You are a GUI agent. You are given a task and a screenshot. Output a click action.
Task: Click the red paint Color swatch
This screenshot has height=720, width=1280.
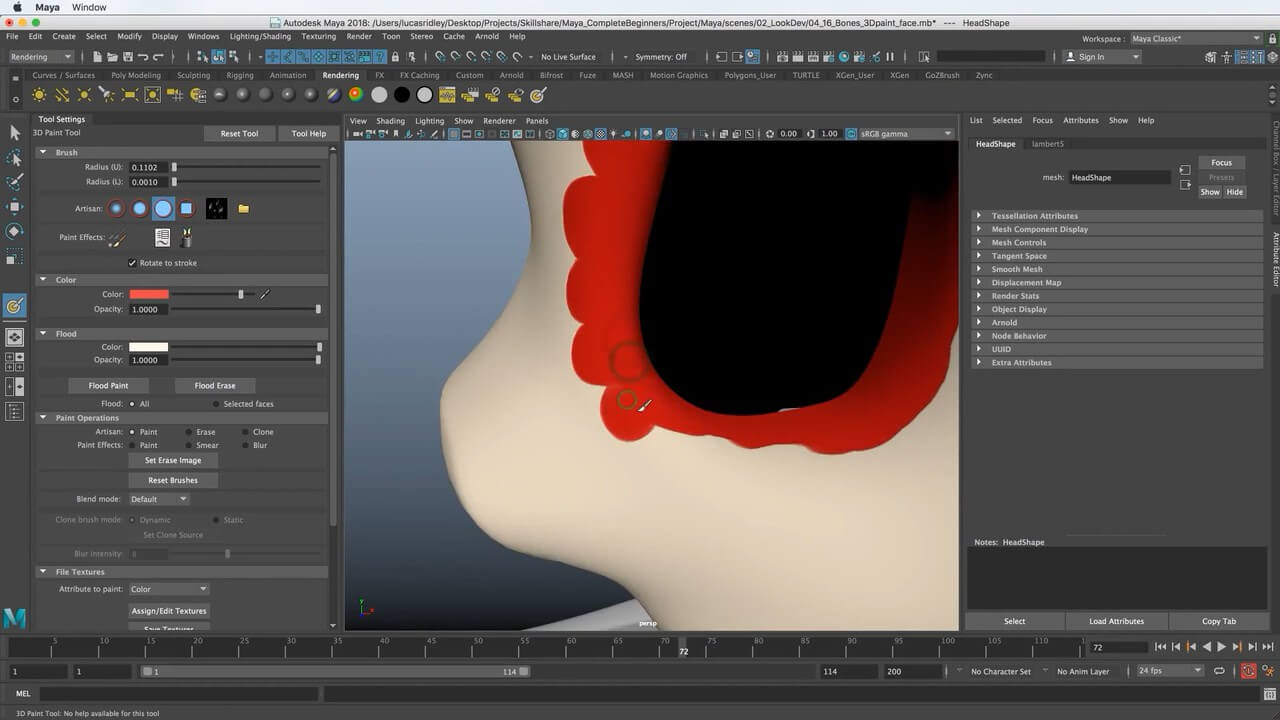tap(149, 294)
